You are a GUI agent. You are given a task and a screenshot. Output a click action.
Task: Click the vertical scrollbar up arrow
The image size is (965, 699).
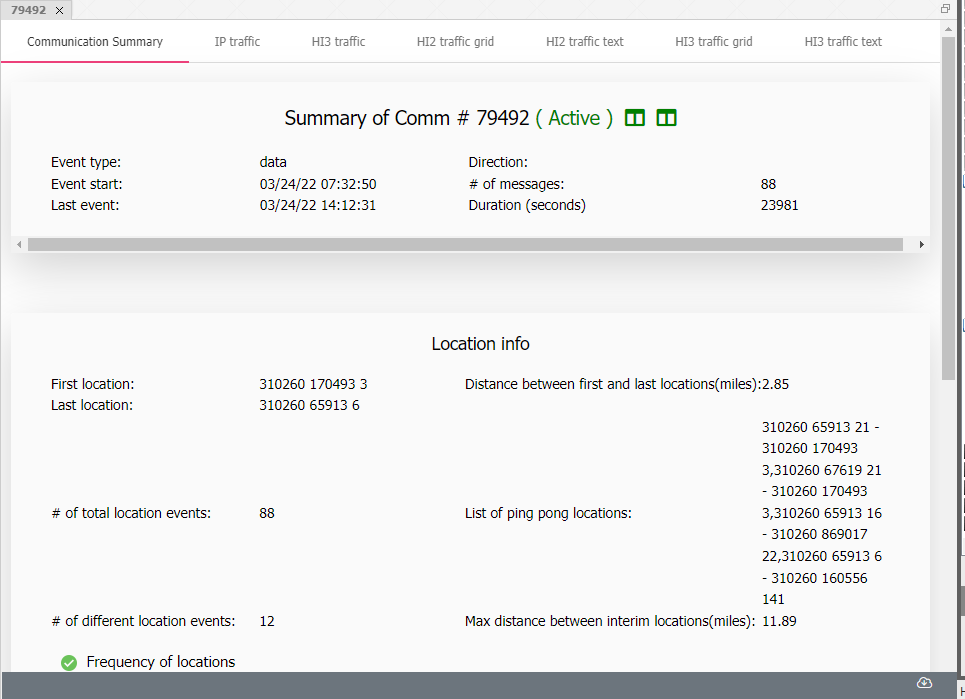[x=948, y=29]
